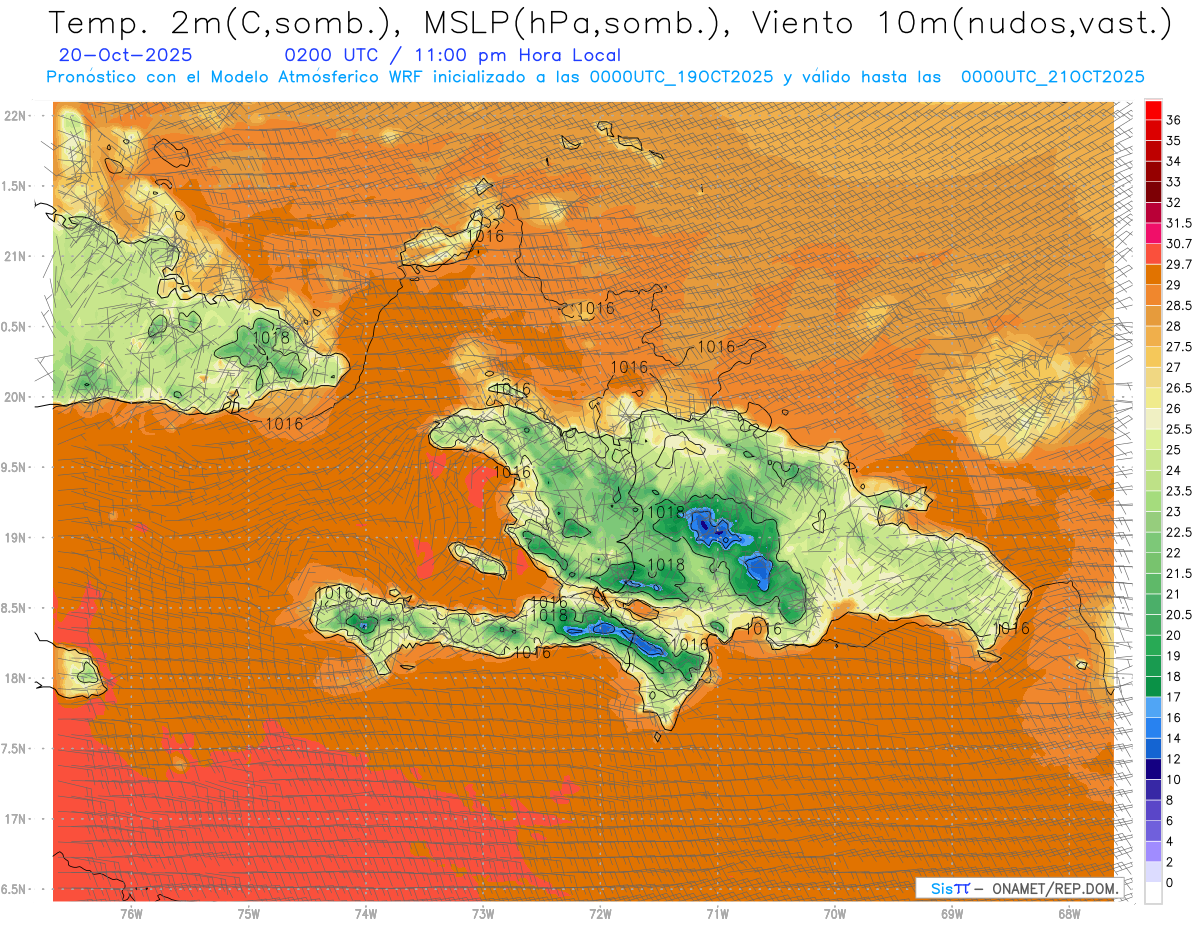The image size is (1200, 927).
Task: Click the legend value '31.5'
Action: coord(1178,223)
